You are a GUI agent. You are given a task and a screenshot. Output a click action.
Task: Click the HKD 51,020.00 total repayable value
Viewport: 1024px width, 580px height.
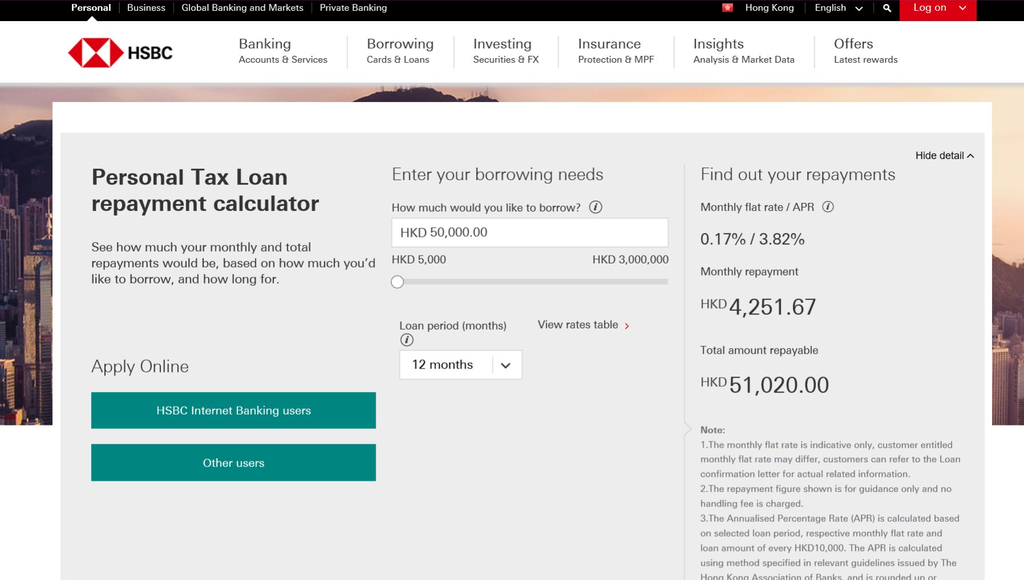[x=765, y=385]
